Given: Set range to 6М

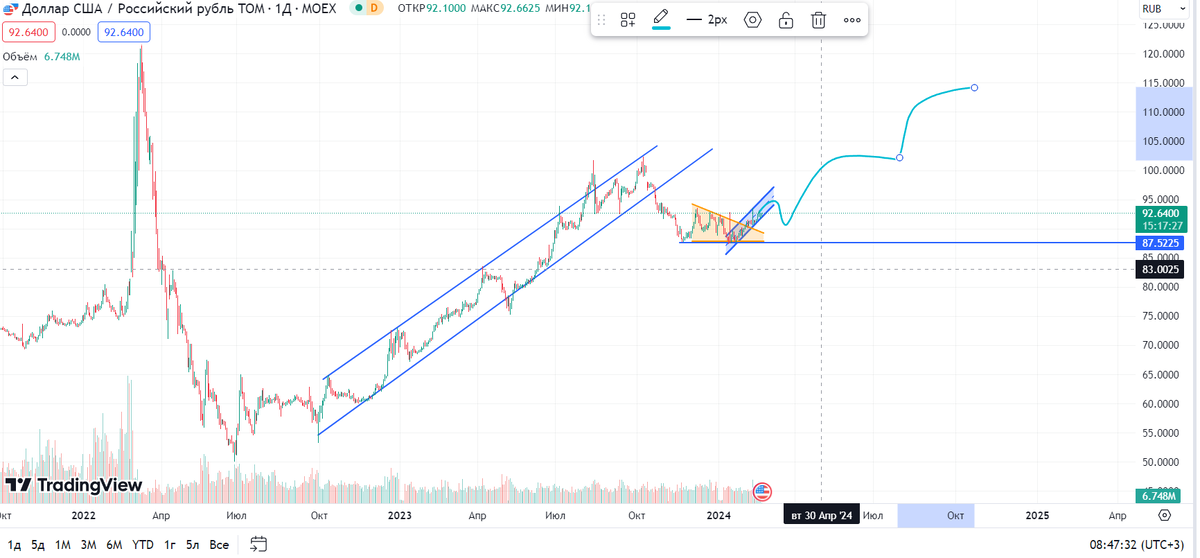Looking at the screenshot, I should point(114,545).
